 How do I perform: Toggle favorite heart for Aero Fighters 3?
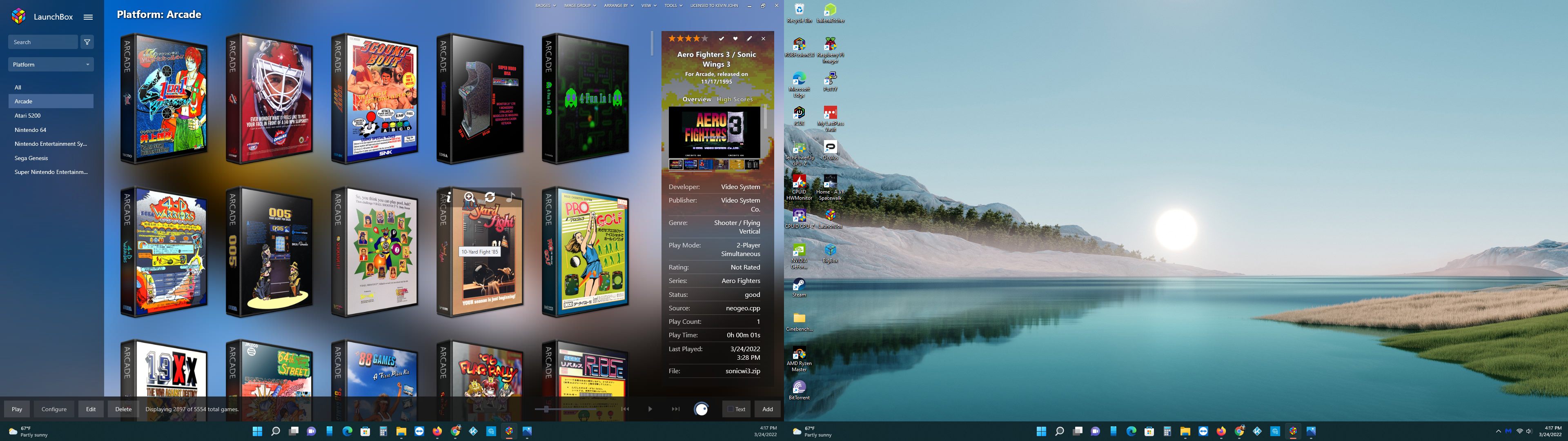(735, 38)
